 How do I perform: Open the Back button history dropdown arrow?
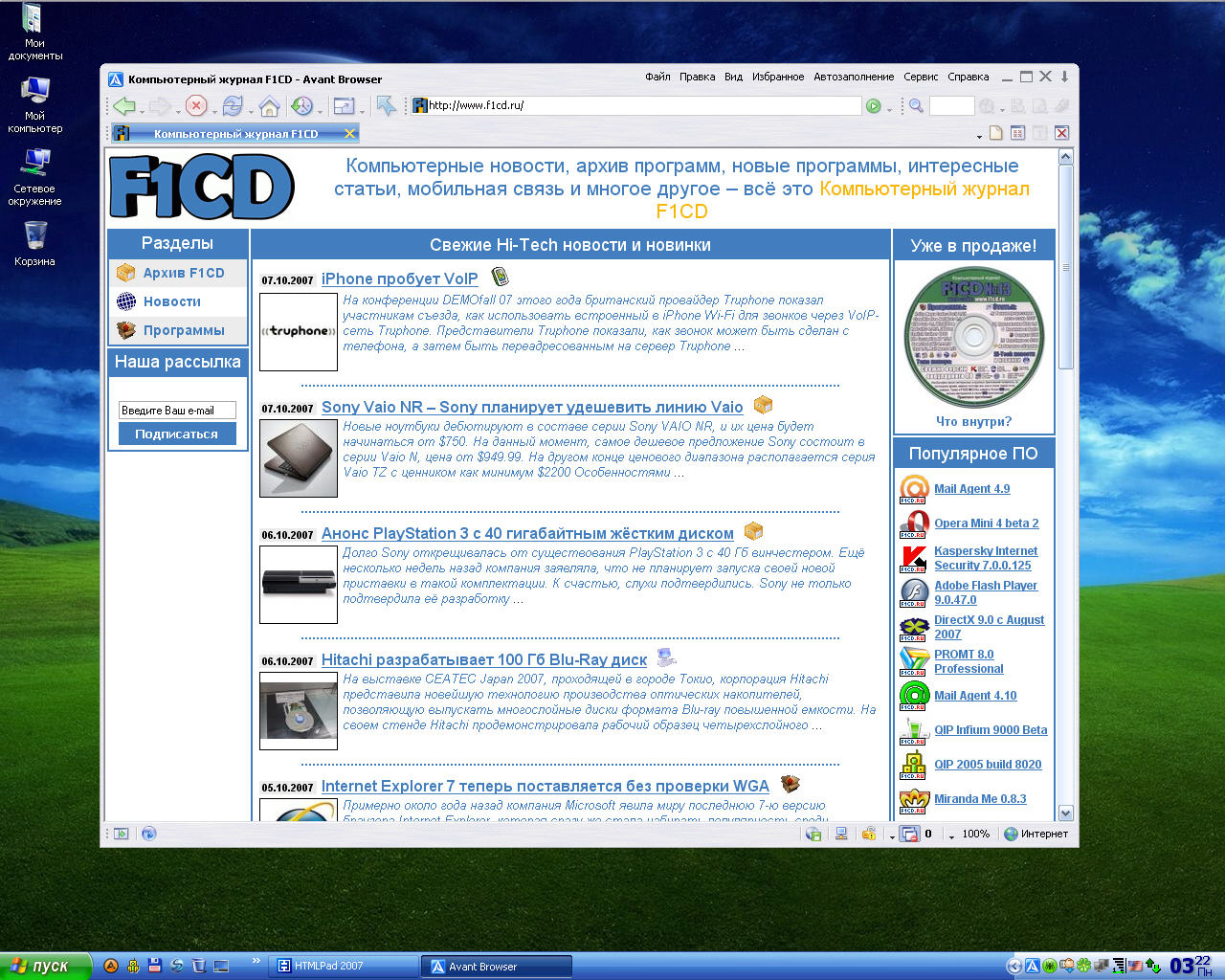[x=142, y=110]
